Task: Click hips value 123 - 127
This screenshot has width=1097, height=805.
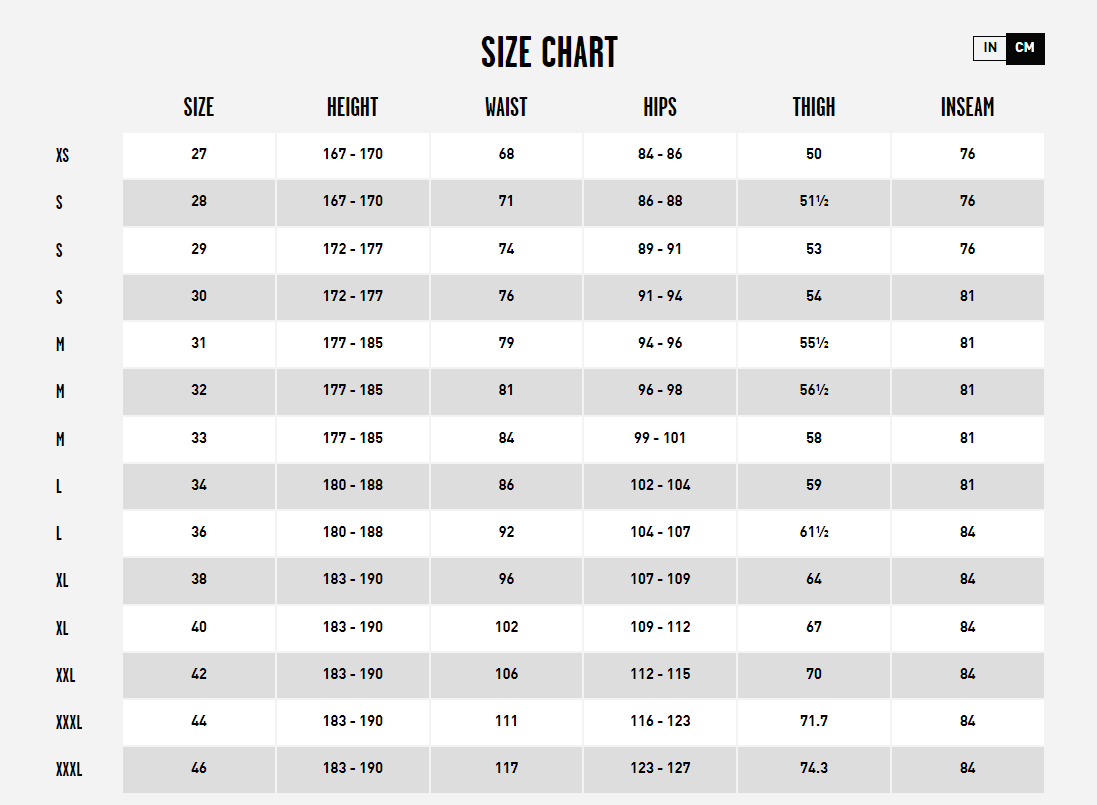Action: (660, 768)
